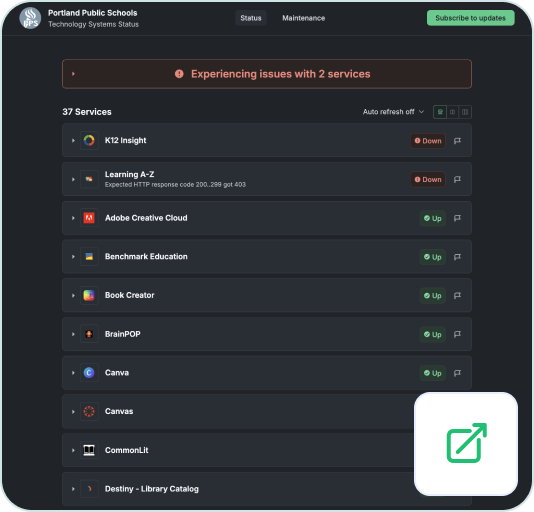This screenshot has height=512, width=534.
Task: Click the Down badge for K12 Insight
Action: point(428,141)
